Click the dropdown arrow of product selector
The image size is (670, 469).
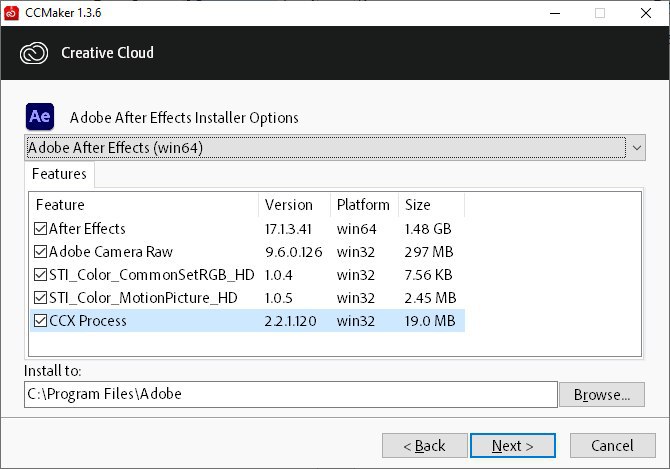637,148
